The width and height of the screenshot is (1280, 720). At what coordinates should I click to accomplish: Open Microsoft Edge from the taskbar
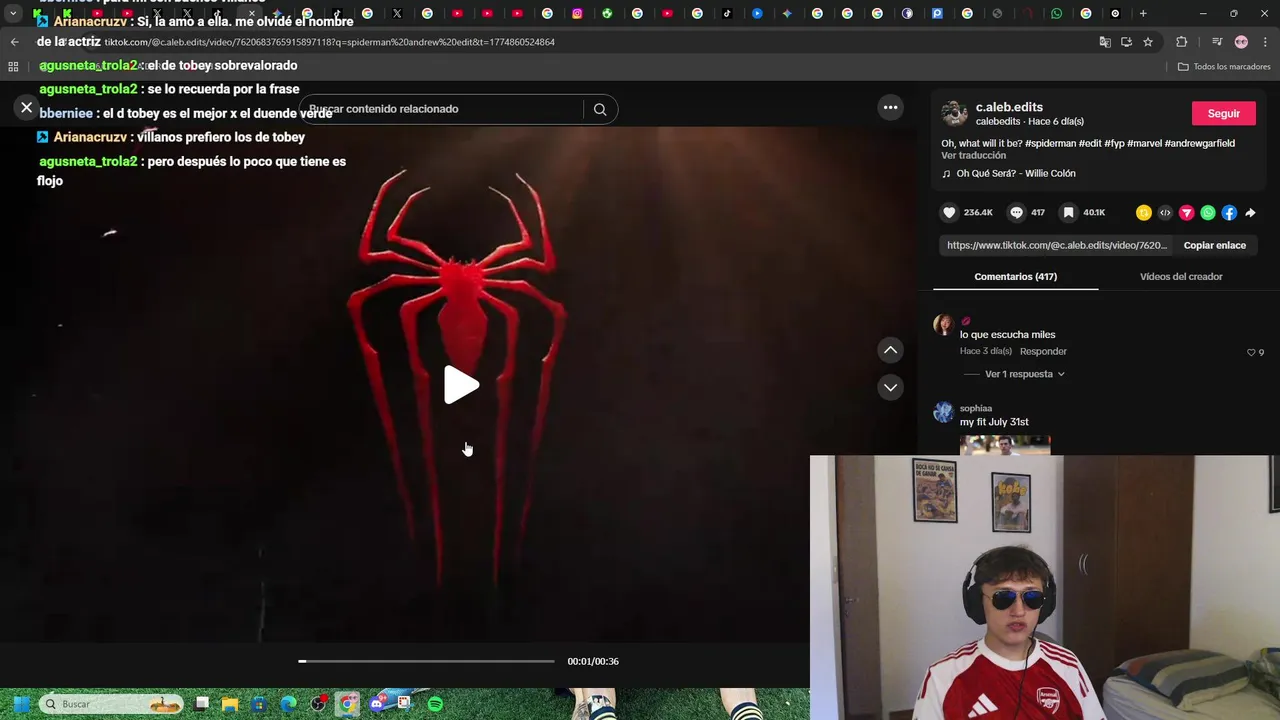(x=288, y=704)
